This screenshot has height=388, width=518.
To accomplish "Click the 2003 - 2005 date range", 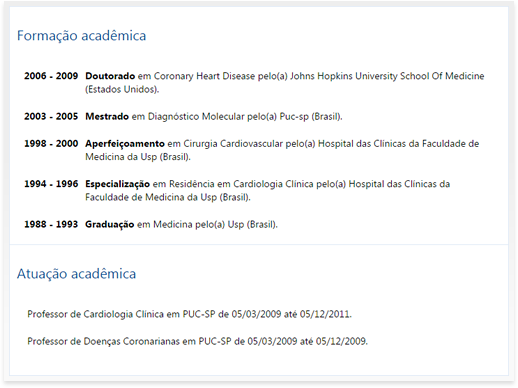I will (x=51, y=116).
